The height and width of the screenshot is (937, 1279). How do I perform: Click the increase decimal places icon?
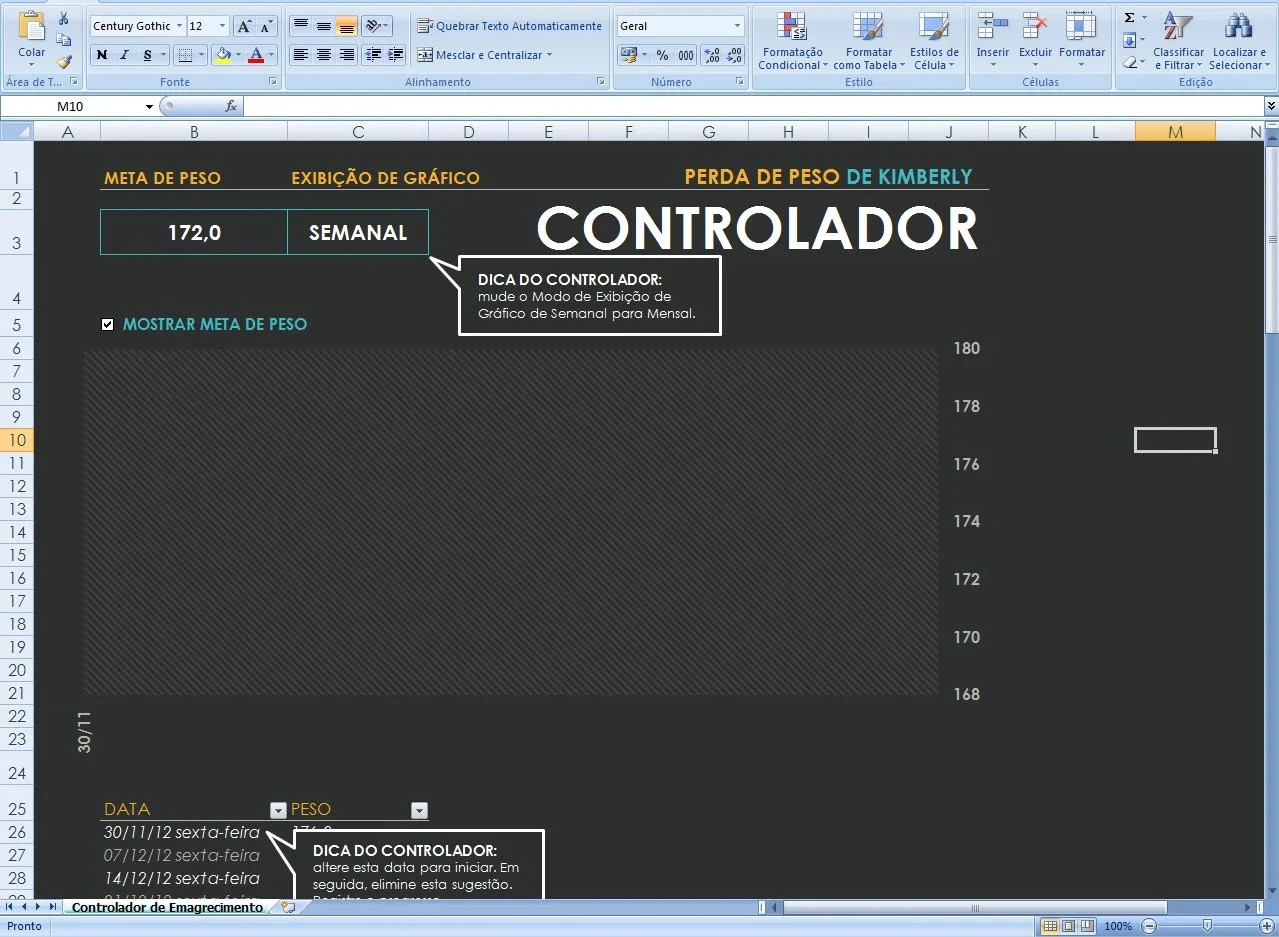(x=712, y=55)
